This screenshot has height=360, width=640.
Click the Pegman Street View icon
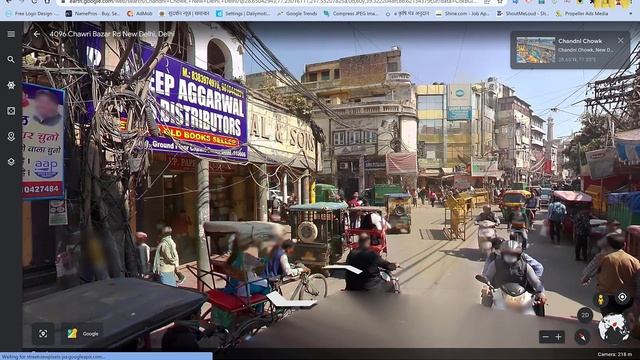click(600, 300)
